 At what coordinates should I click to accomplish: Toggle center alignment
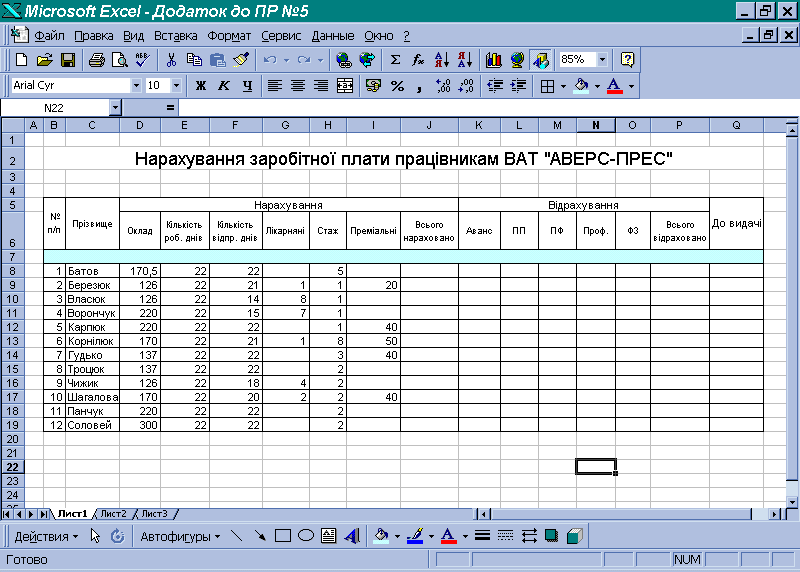pyautogui.click(x=298, y=86)
